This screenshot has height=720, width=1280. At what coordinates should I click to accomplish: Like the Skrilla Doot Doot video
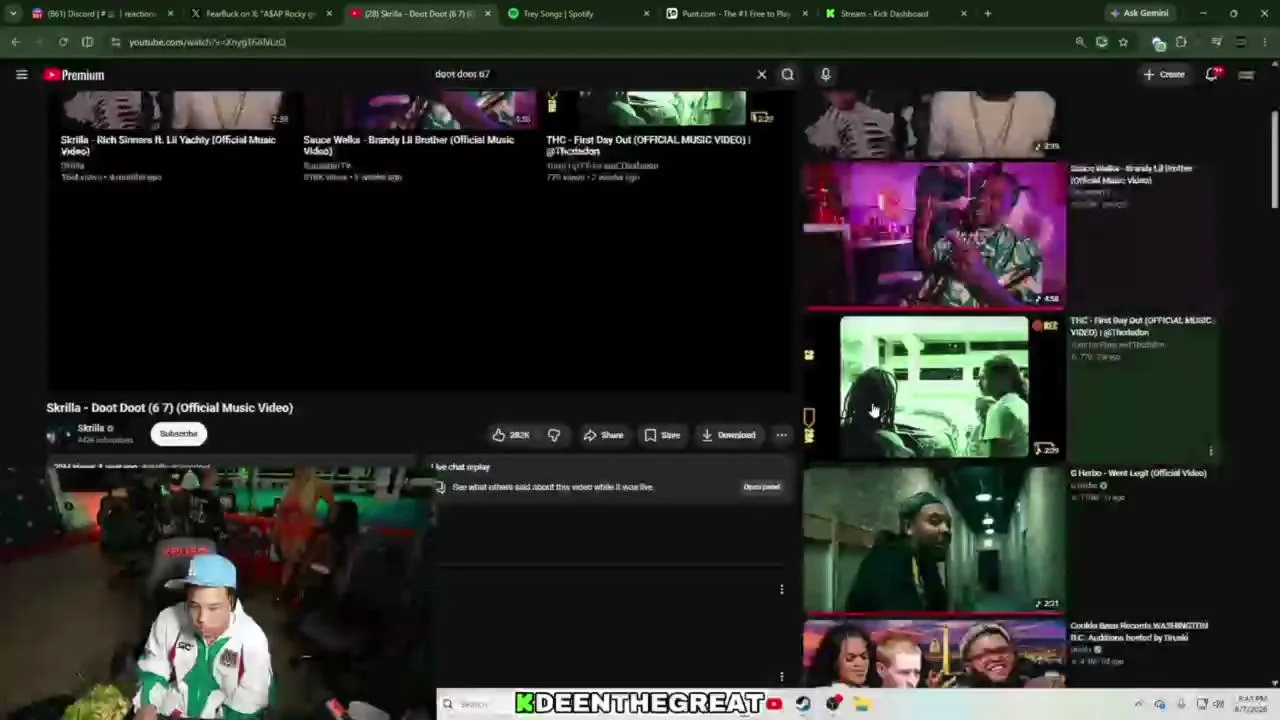(x=510, y=435)
